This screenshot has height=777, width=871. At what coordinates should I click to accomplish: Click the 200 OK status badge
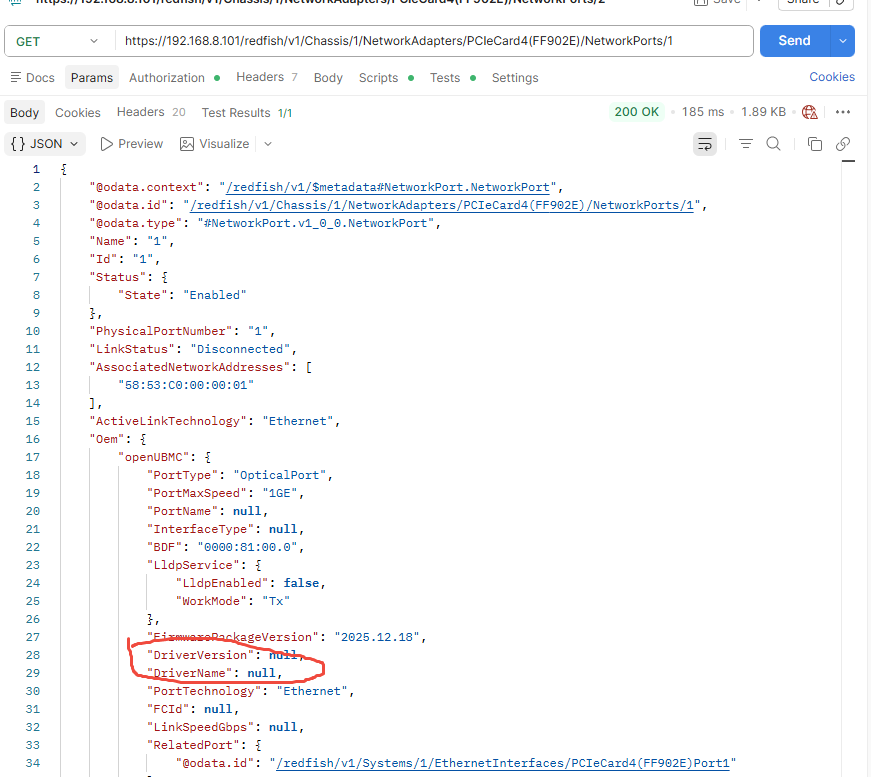[637, 112]
